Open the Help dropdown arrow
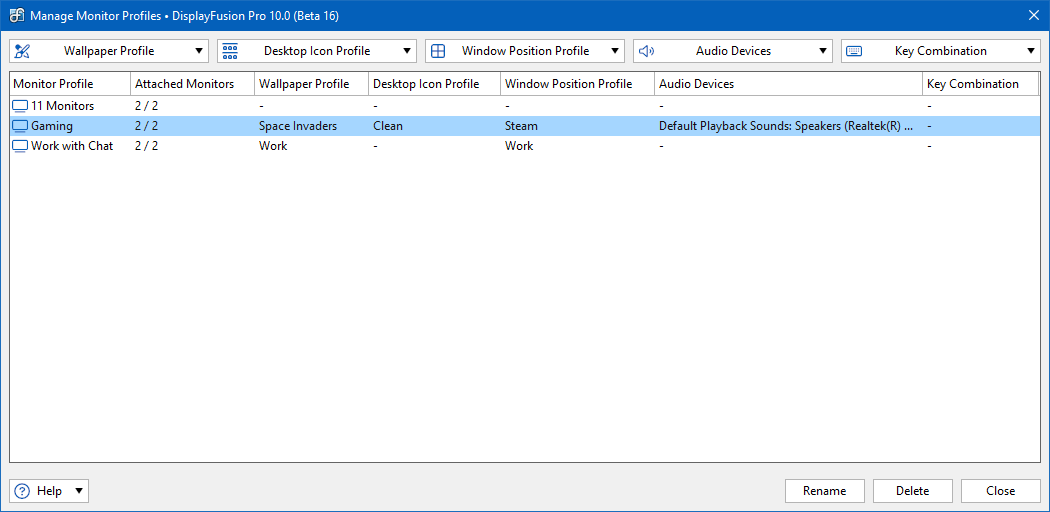Viewport: 1050px width, 512px height. tap(78, 491)
